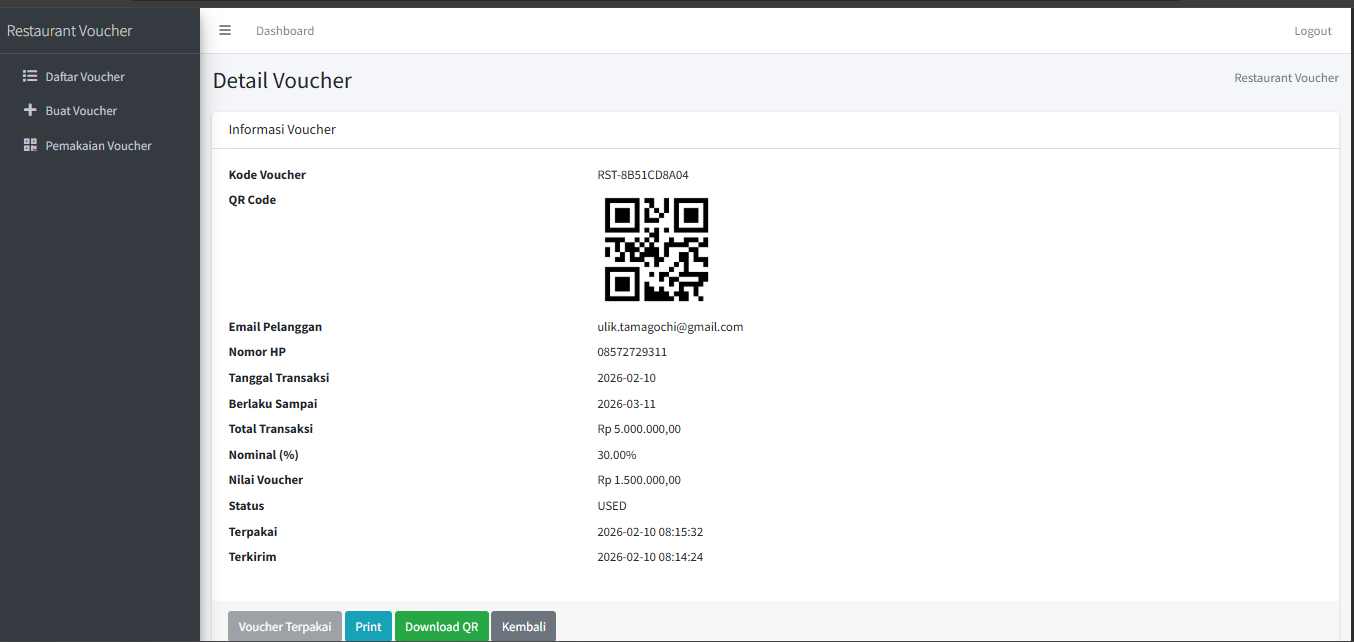Open Daftar Voucher from the sidebar
The height and width of the screenshot is (642, 1354).
point(85,76)
